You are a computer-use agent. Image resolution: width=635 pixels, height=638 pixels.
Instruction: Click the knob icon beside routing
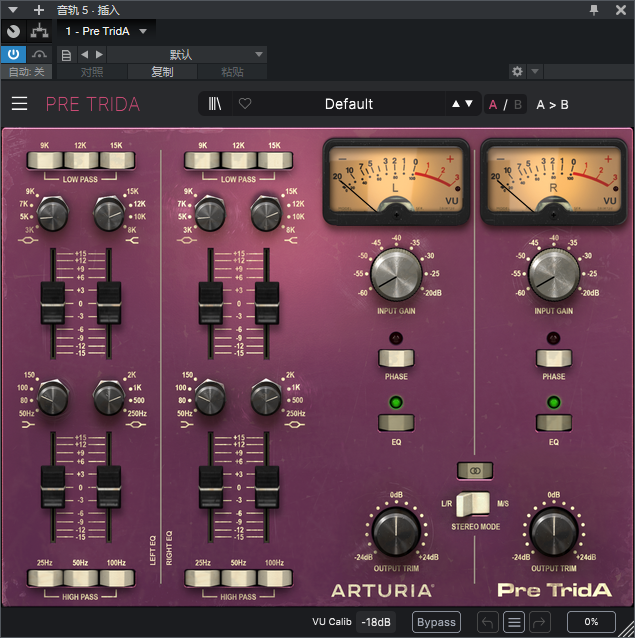click(13, 31)
